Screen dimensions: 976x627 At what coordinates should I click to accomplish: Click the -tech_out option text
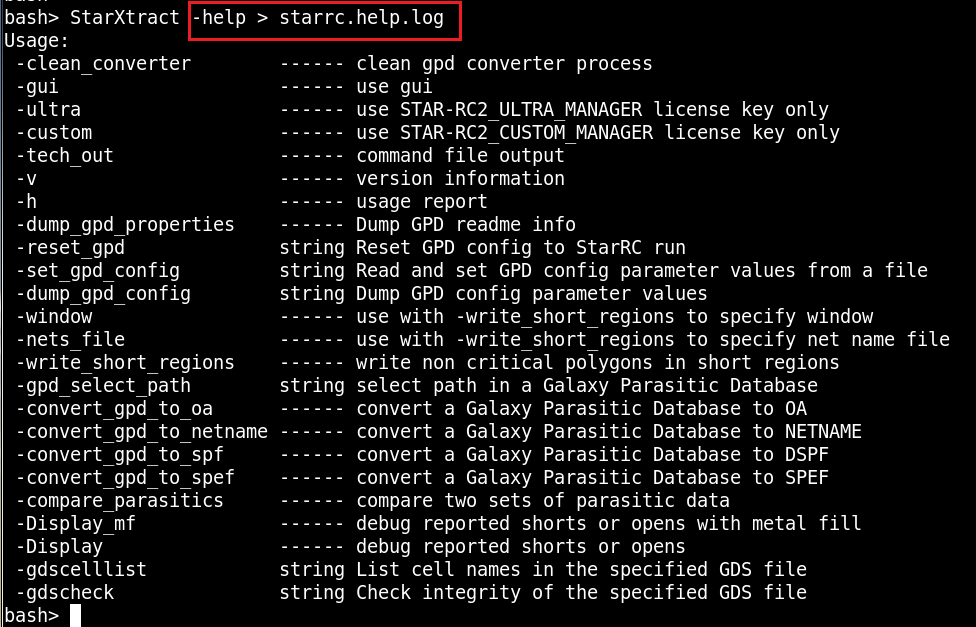coord(65,156)
